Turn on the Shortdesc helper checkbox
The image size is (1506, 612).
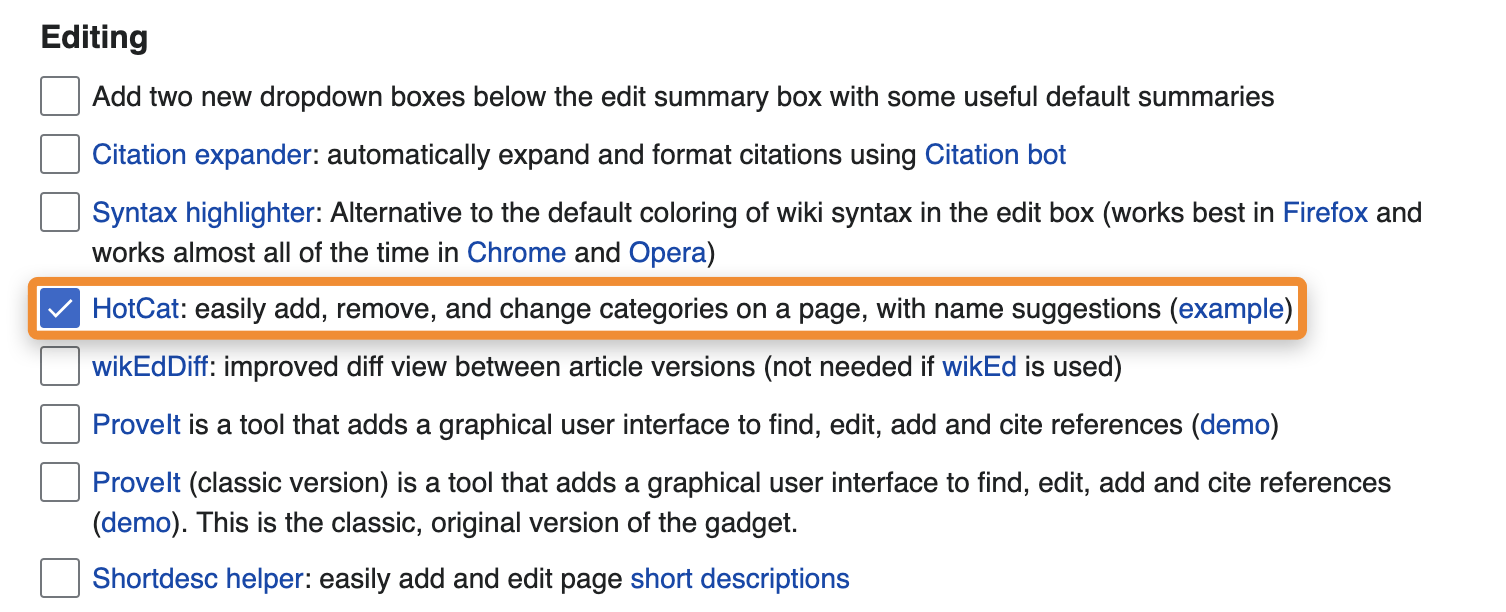click(60, 579)
